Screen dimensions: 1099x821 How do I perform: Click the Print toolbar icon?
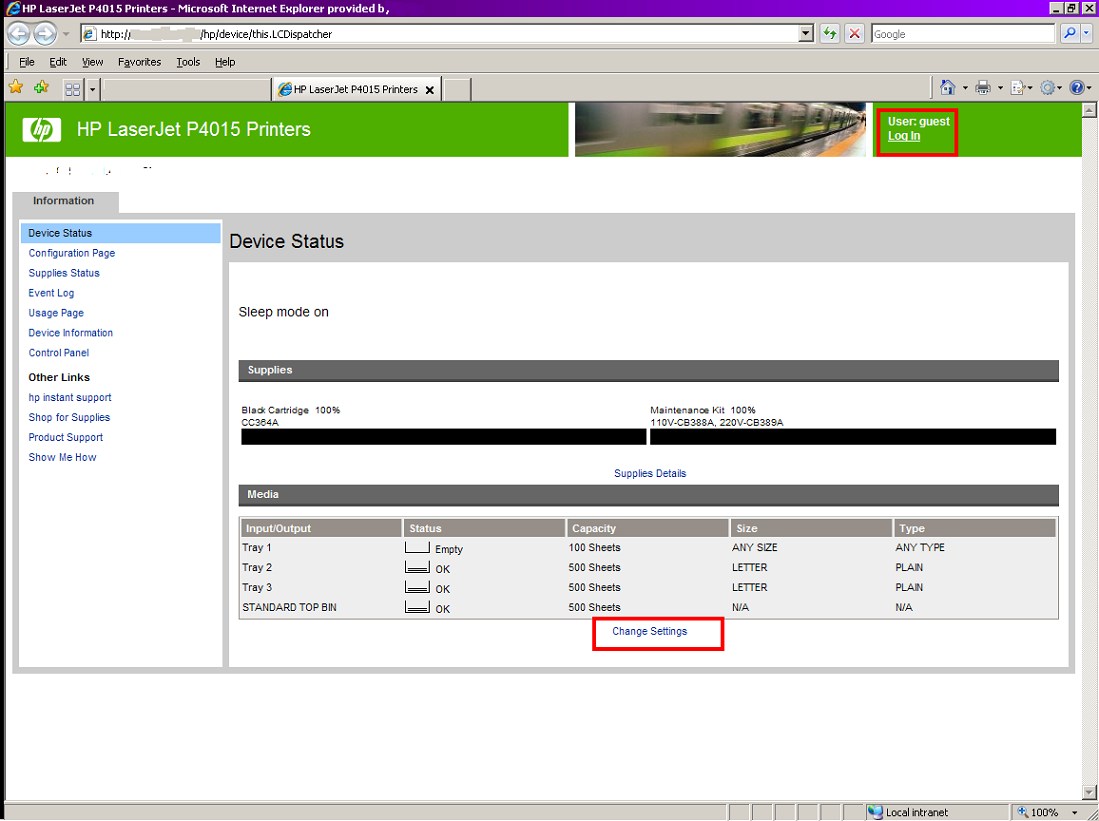coord(983,88)
